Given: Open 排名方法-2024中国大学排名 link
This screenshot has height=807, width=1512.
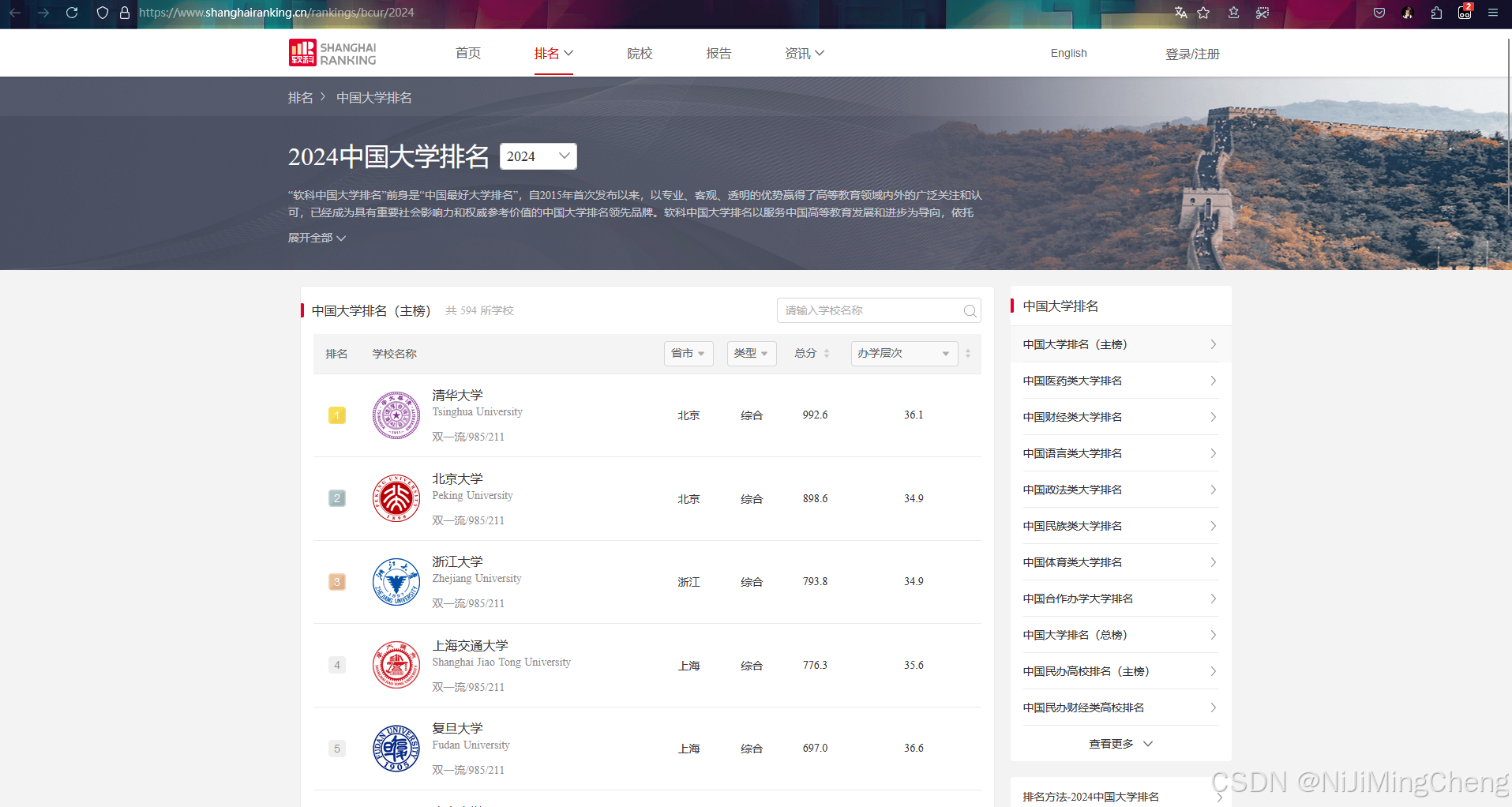Looking at the screenshot, I should click(x=1090, y=797).
